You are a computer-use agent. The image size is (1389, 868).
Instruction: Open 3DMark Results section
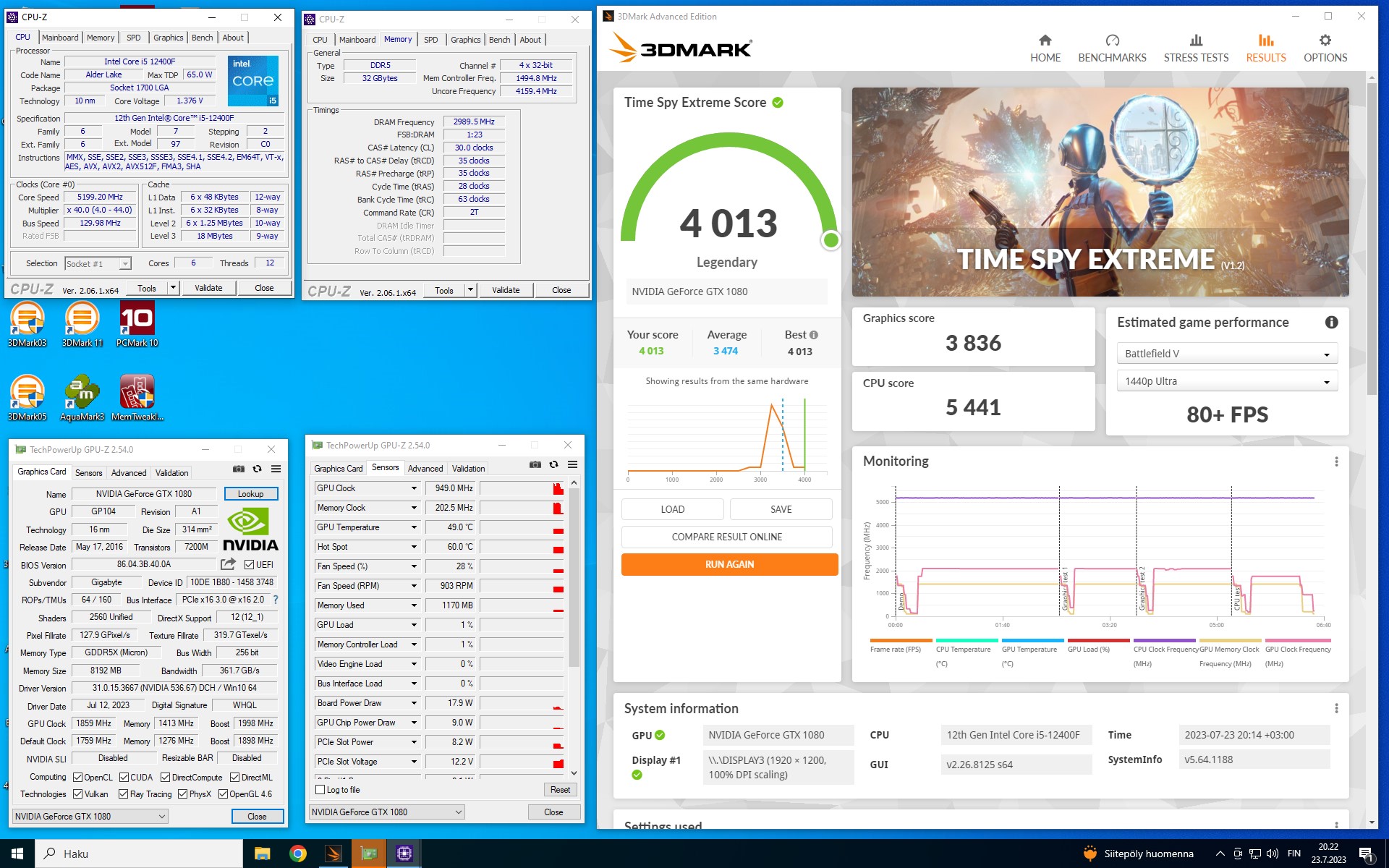(1265, 48)
